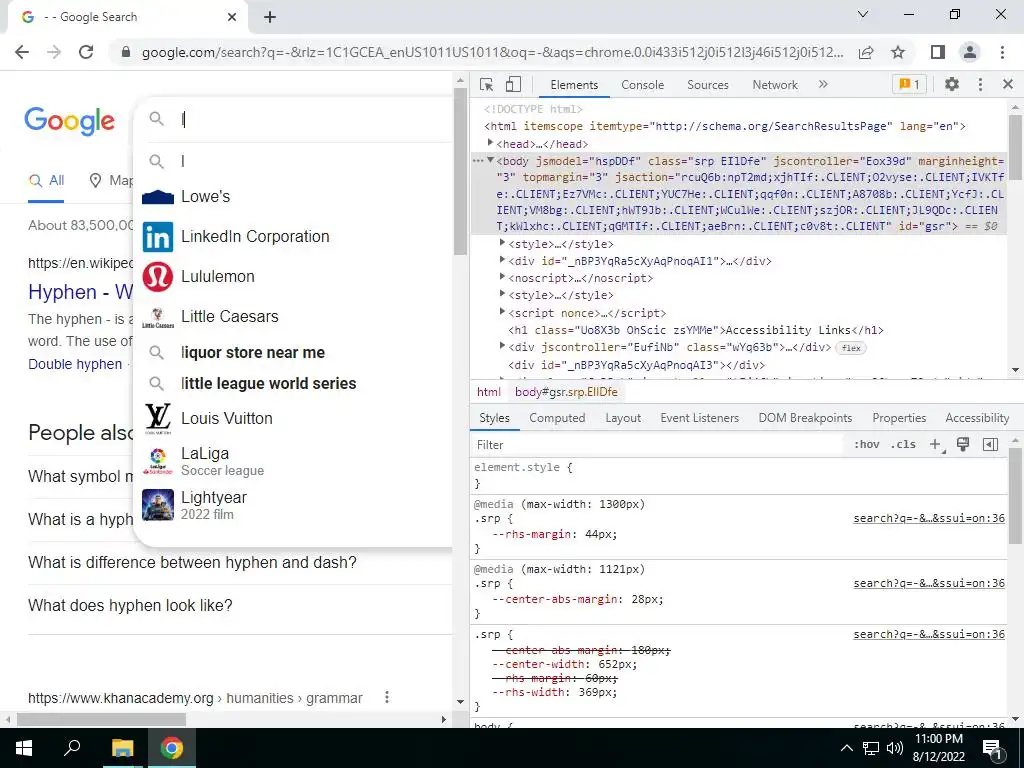Click in the Styles Filter field
Viewport: 1024px width, 768px height.
[658, 445]
